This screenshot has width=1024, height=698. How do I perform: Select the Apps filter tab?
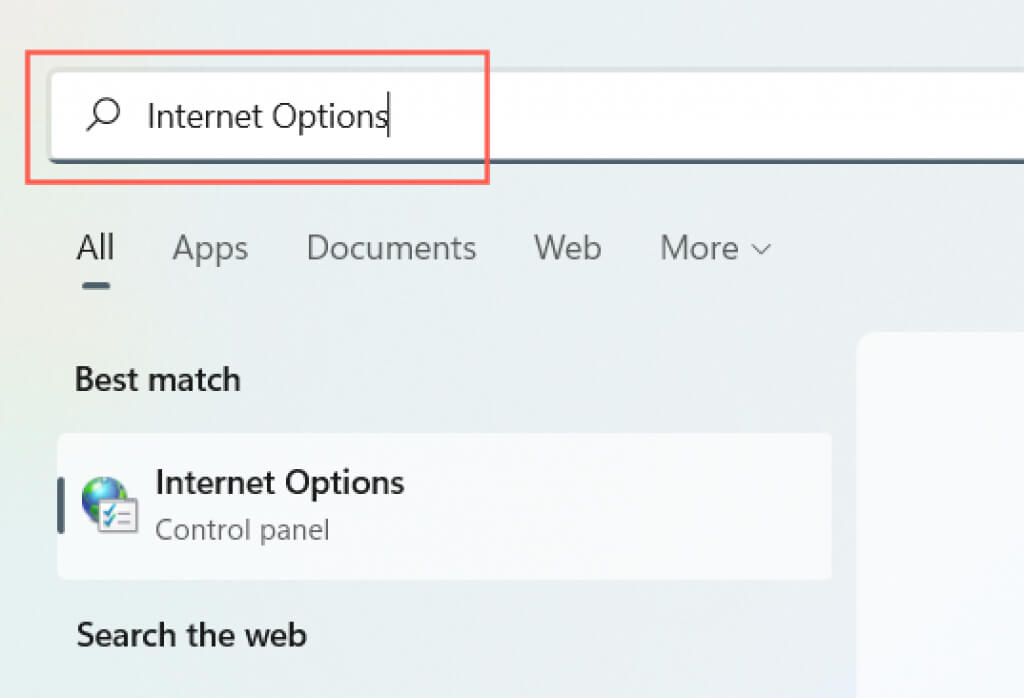pos(210,248)
